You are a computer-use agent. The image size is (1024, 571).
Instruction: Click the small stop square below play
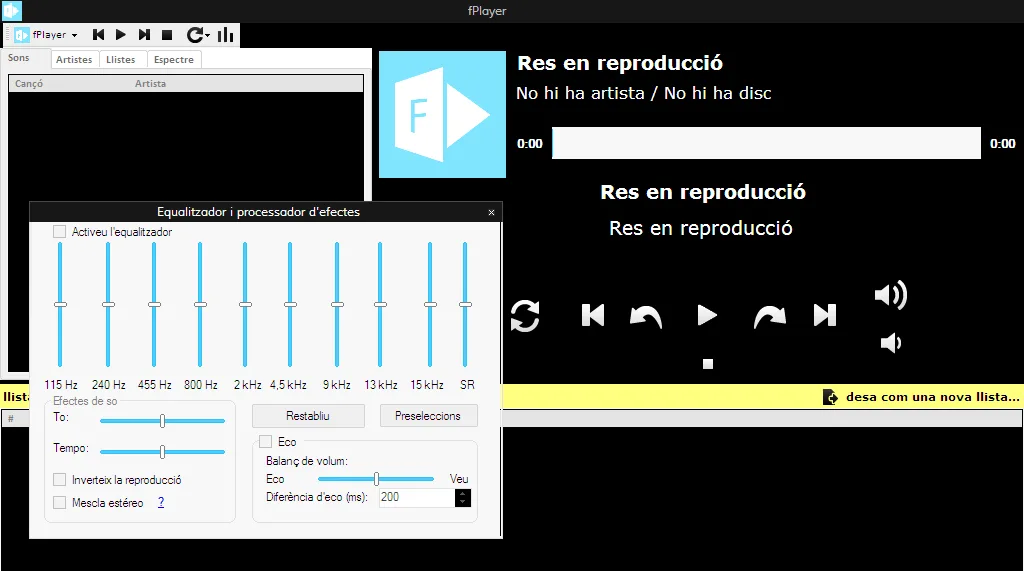(x=708, y=365)
